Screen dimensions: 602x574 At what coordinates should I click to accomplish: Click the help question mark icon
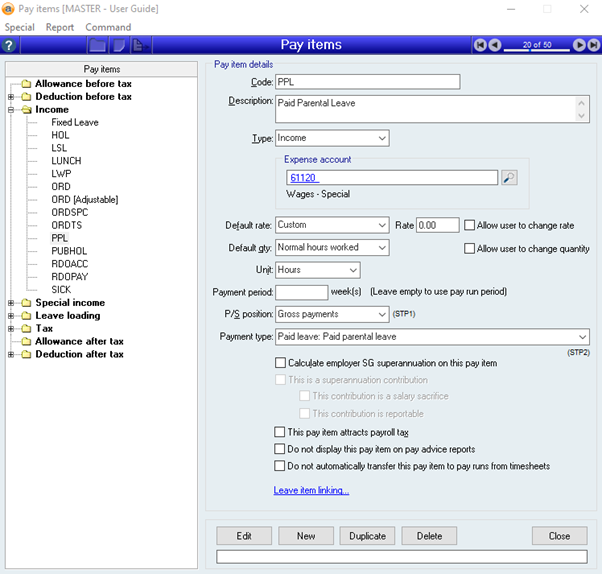pyautogui.click(x=9, y=45)
